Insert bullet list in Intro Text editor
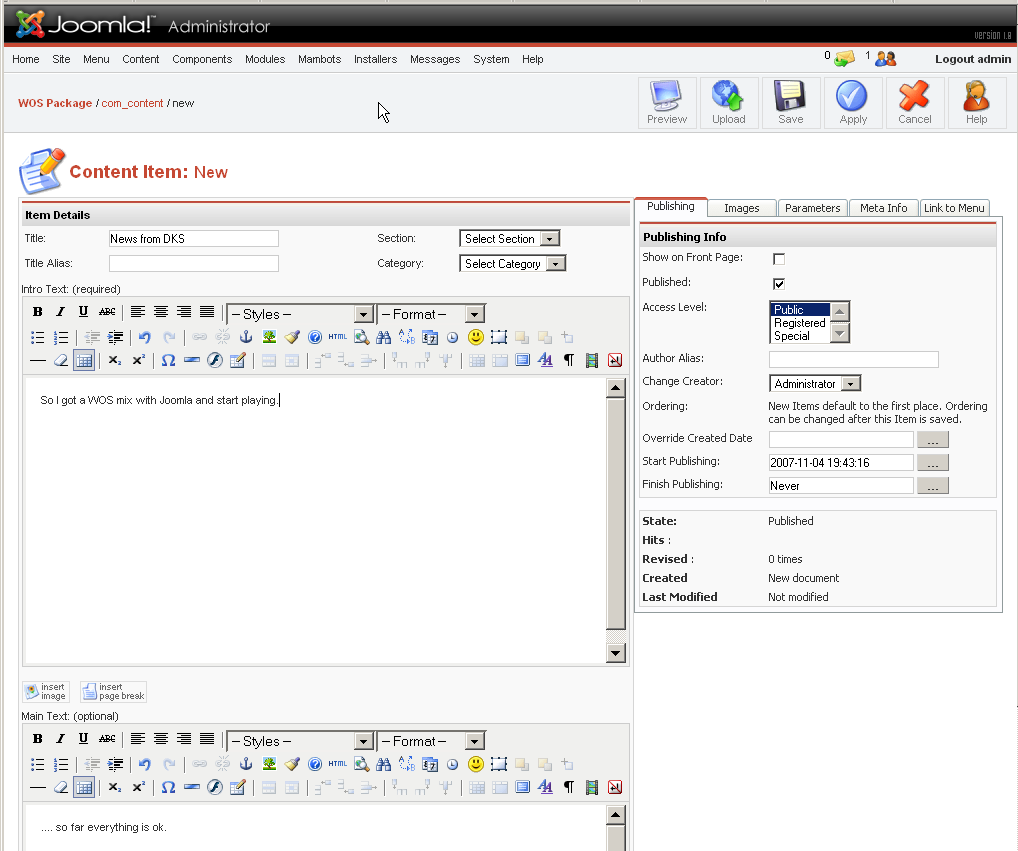The height and width of the screenshot is (851, 1018). 38,338
